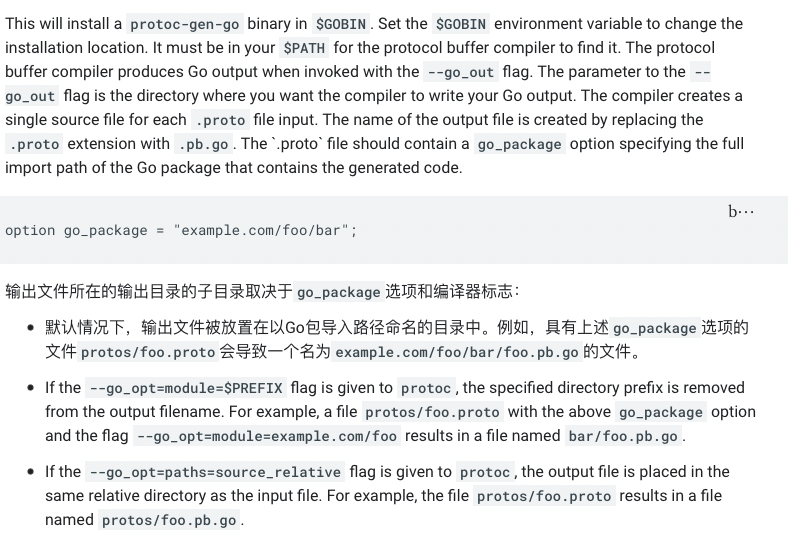Click go_package code before 'option specifying the full'
Screen dimensions: 788x534
520,145
